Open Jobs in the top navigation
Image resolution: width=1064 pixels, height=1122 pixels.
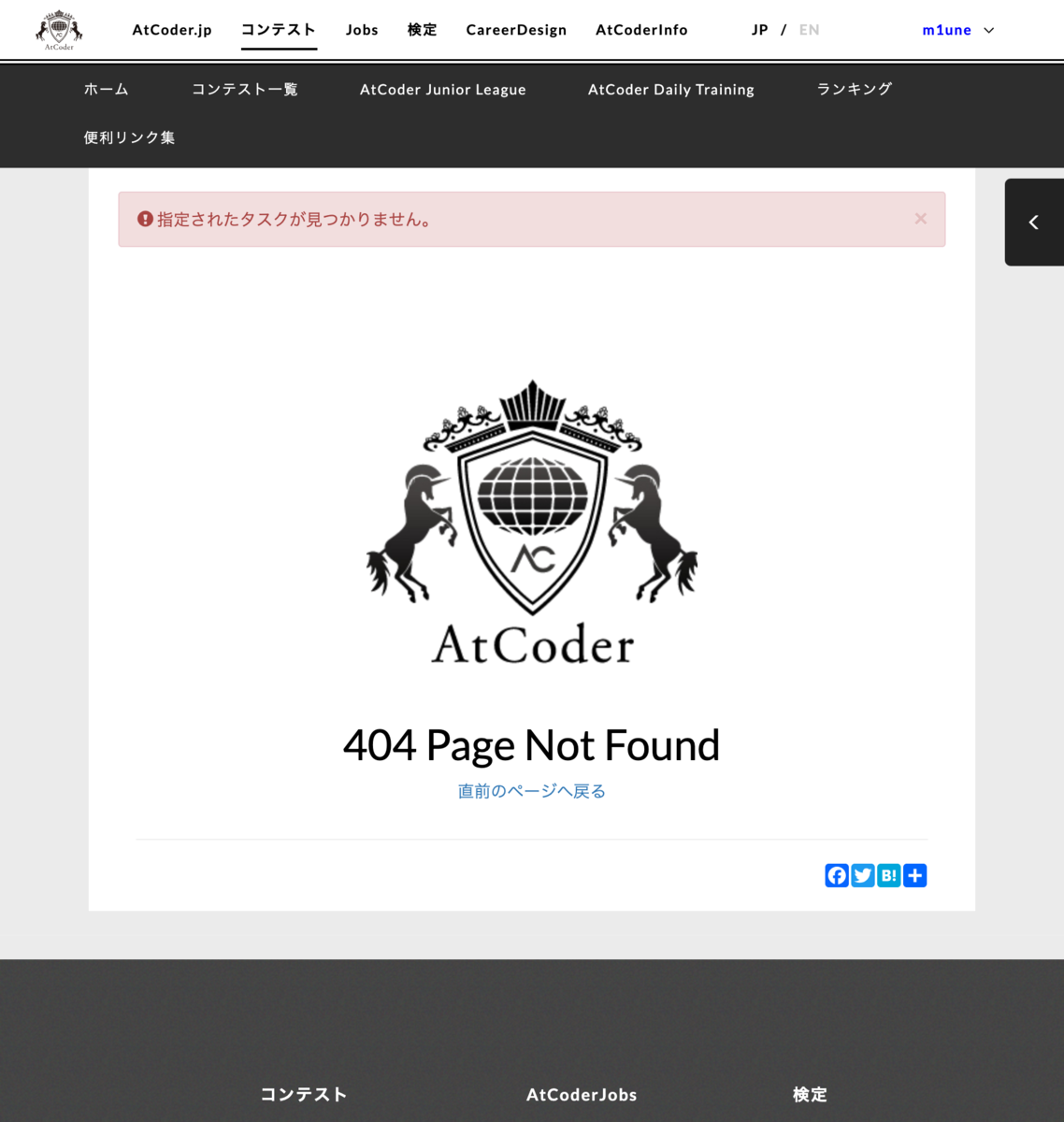click(x=362, y=30)
